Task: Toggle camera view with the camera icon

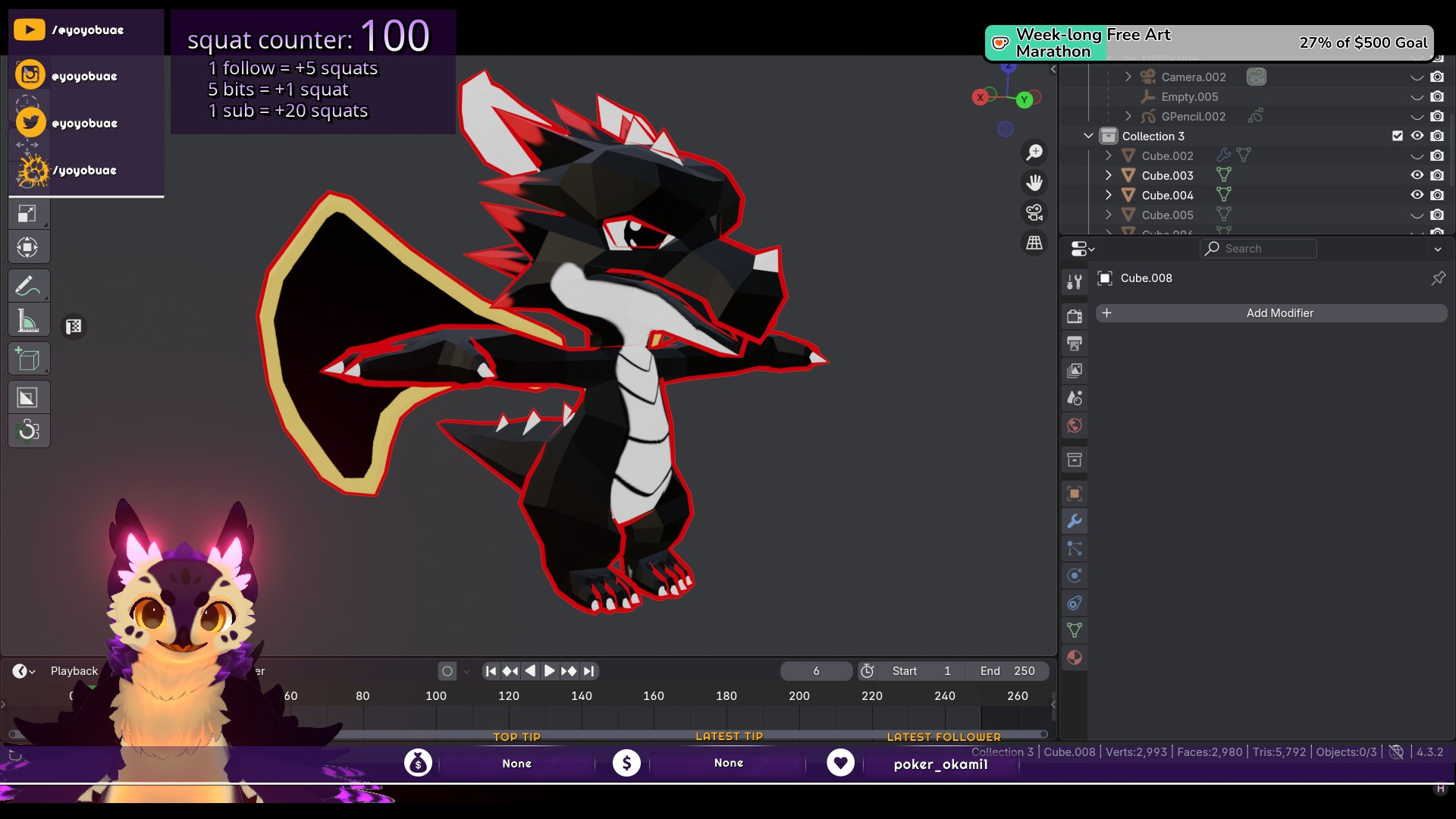Action: (x=1034, y=213)
